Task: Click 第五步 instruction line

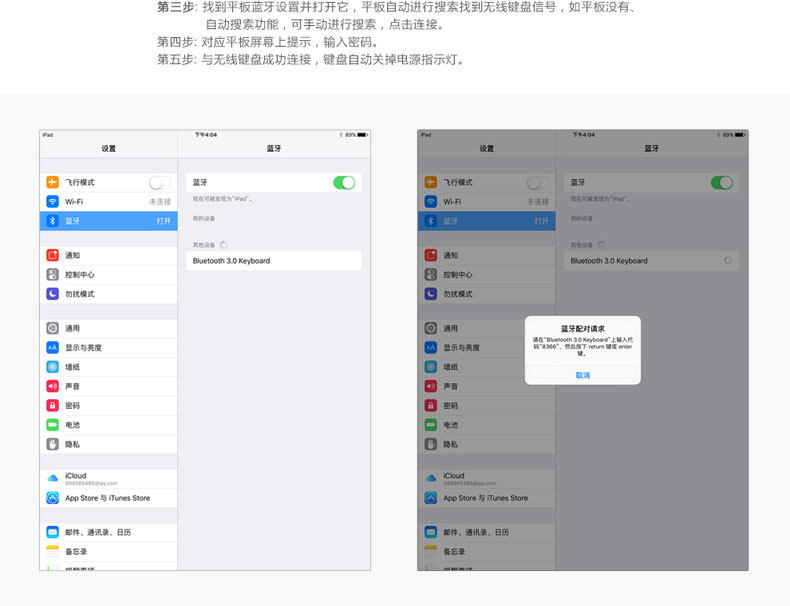Action: coord(310,59)
